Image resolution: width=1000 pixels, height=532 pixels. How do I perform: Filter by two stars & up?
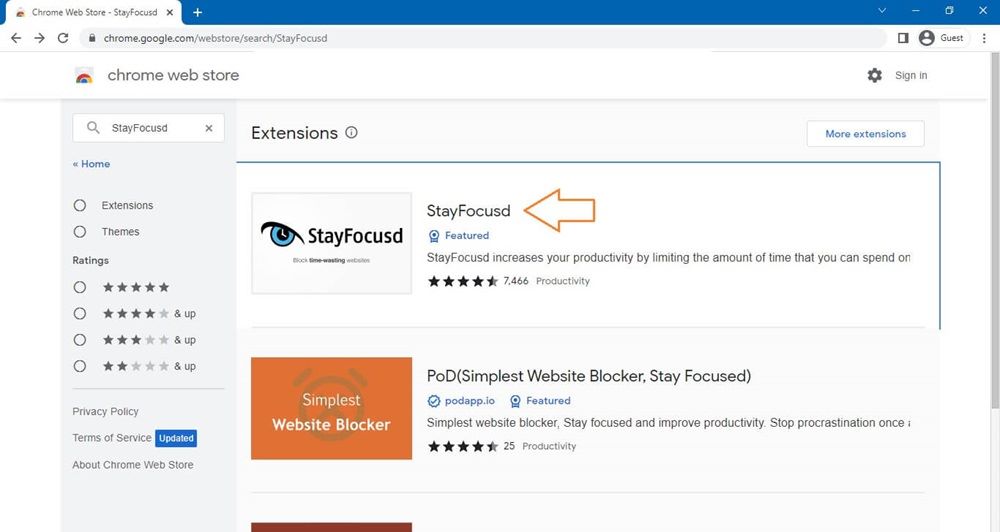(x=80, y=366)
